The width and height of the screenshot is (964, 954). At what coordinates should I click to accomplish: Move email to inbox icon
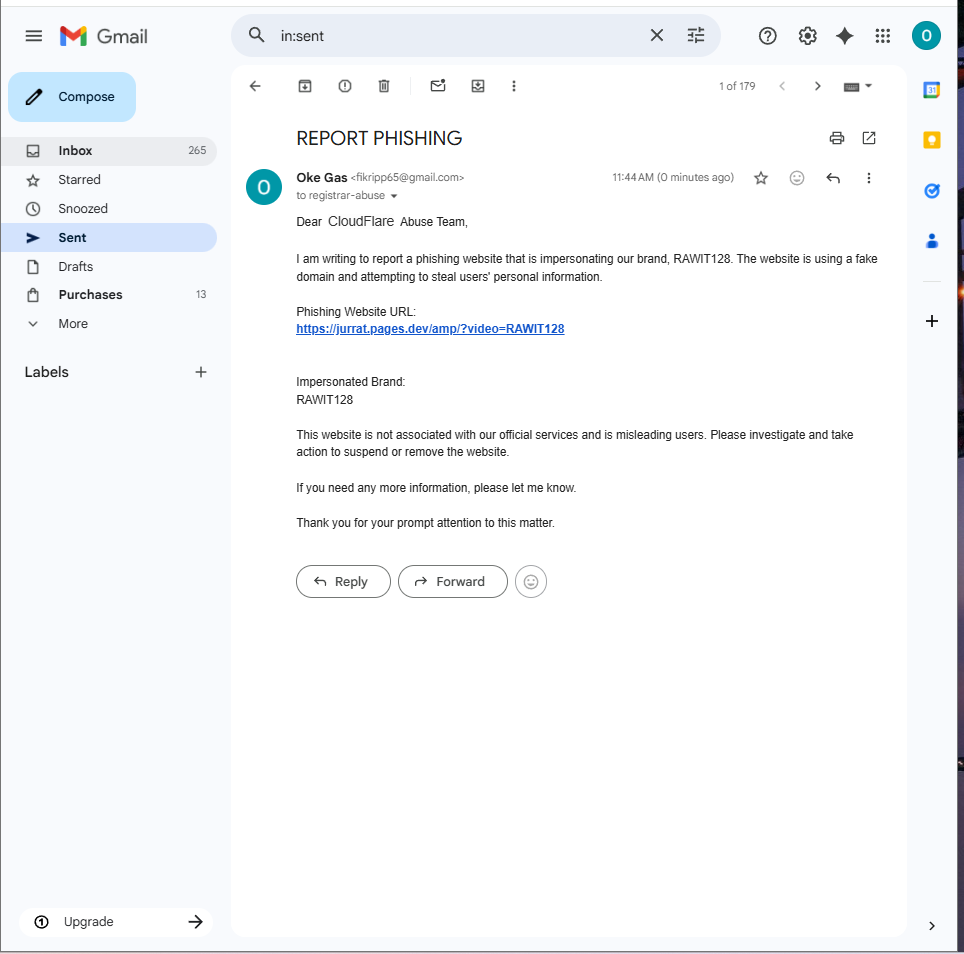[x=478, y=86]
